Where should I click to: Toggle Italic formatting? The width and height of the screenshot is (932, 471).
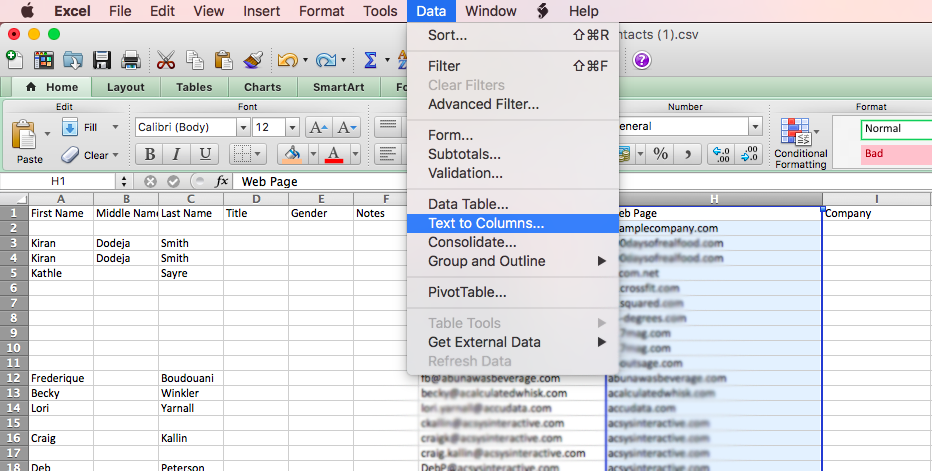(x=177, y=154)
